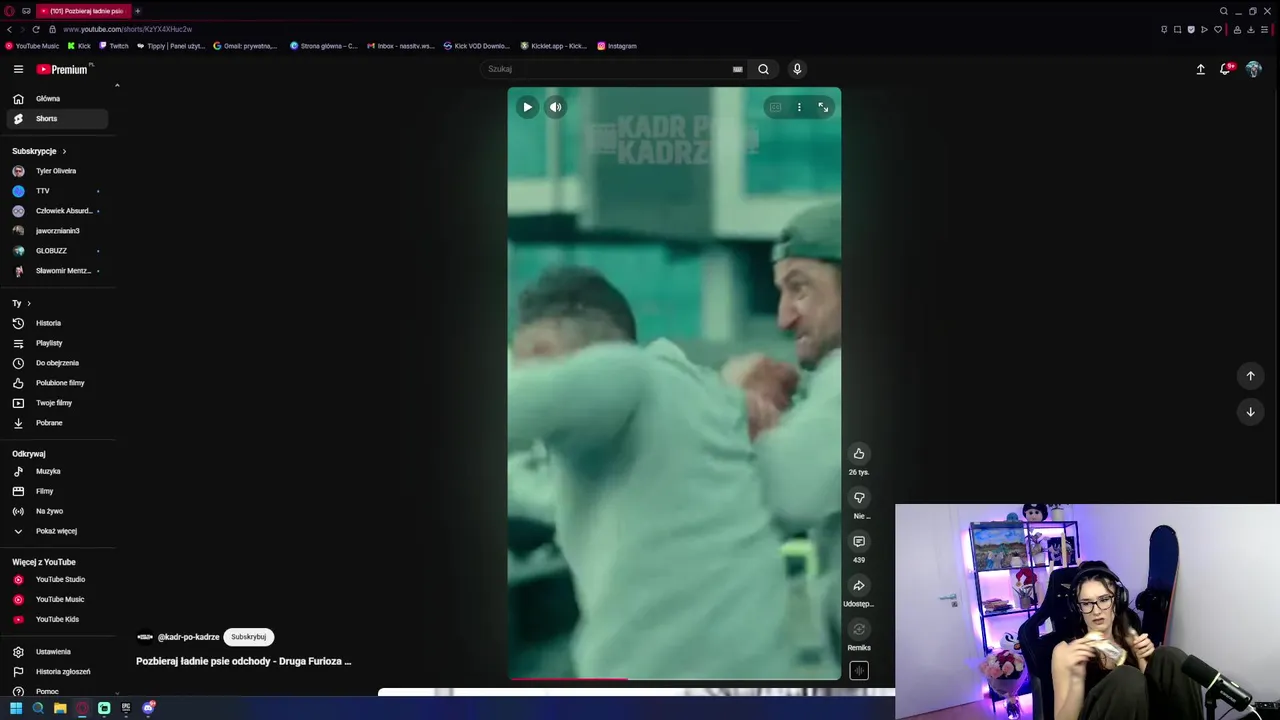
Task: Share the Short via Udostępnij
Action: coord(859,586)
